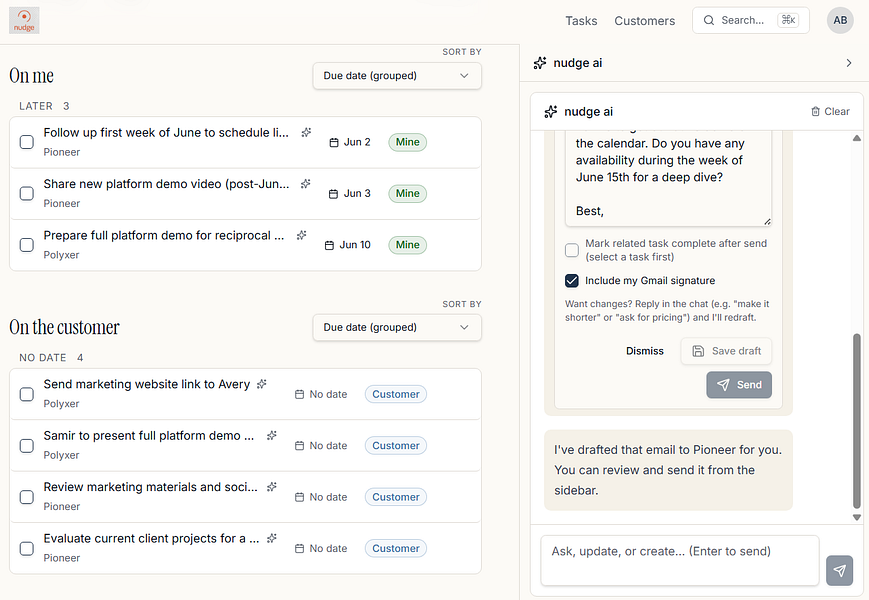Click the calendar icon on 'Review marketing materials' row

tap(299, 498)
